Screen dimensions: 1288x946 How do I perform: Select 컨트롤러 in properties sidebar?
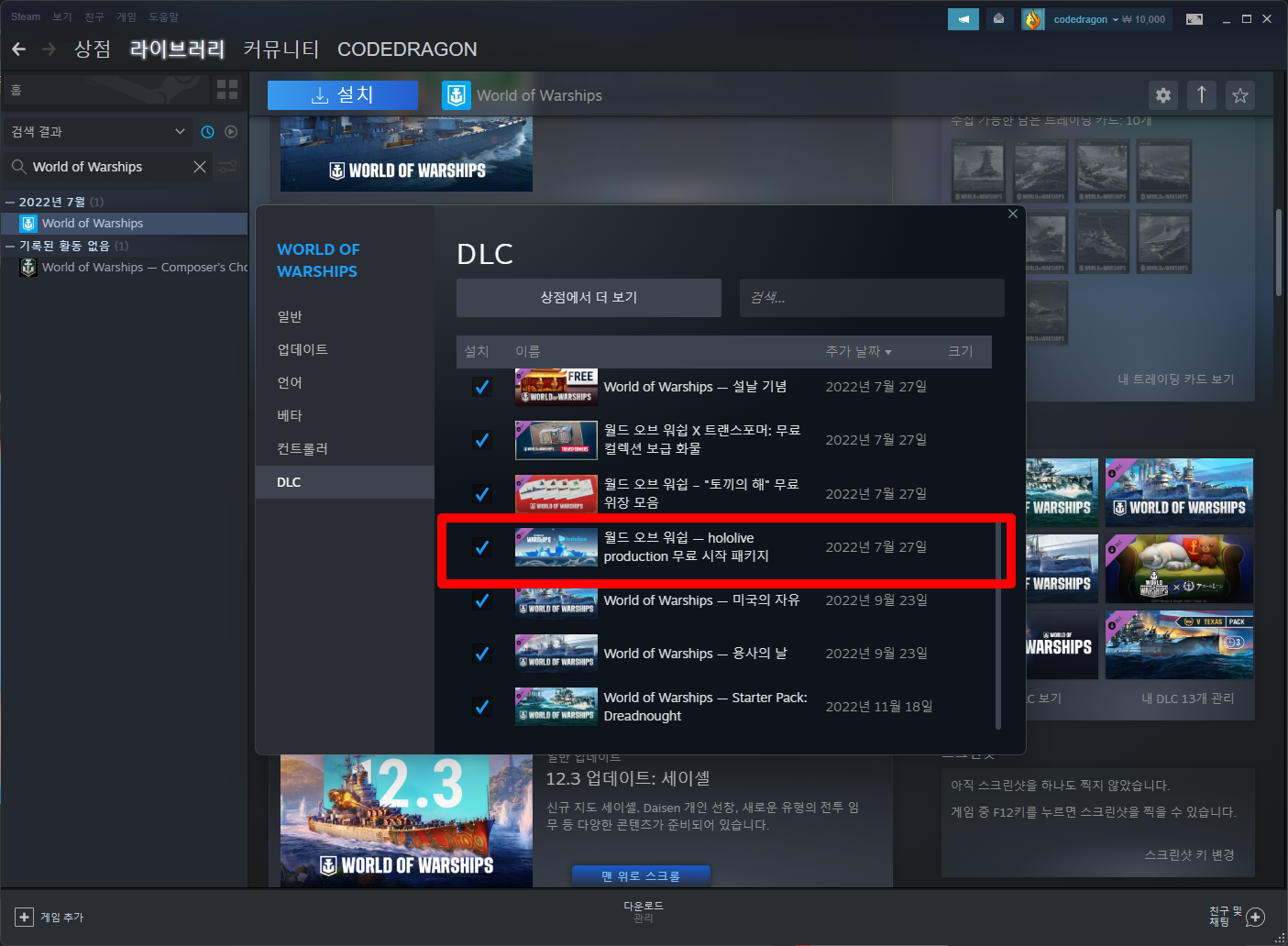345,448
